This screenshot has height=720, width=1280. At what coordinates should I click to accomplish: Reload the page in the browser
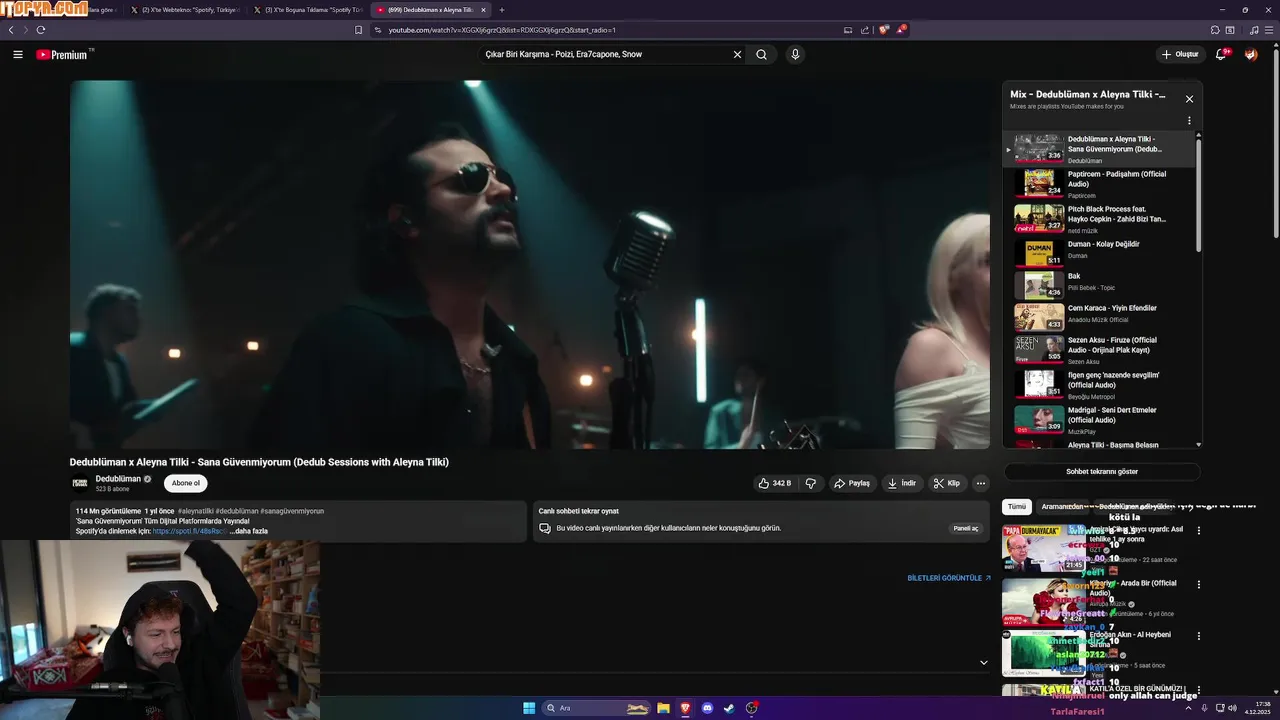(x=41, y=30)
